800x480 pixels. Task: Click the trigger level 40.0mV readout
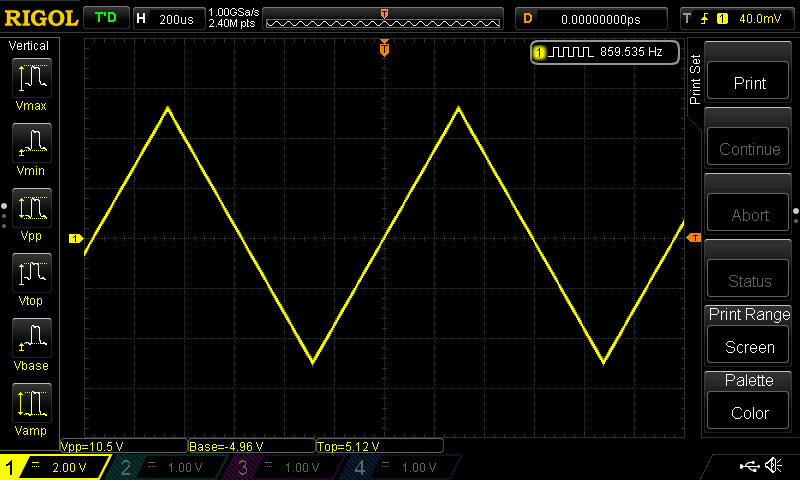click(x=760, y=19)
